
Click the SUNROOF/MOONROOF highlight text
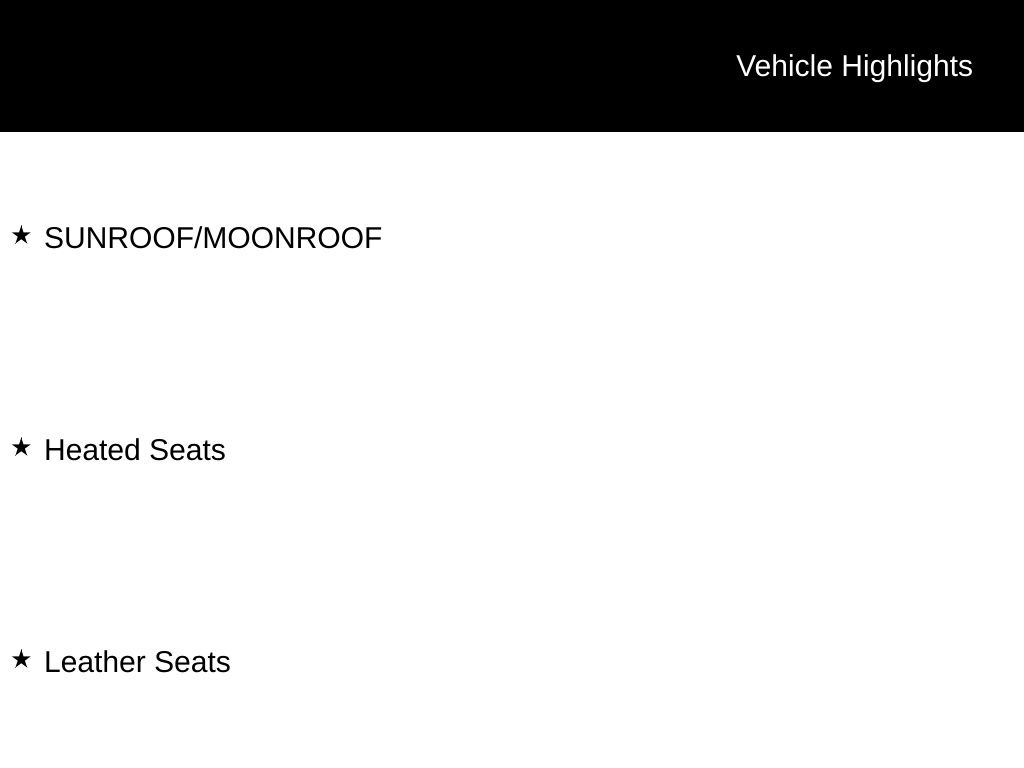tap(213, 238)
